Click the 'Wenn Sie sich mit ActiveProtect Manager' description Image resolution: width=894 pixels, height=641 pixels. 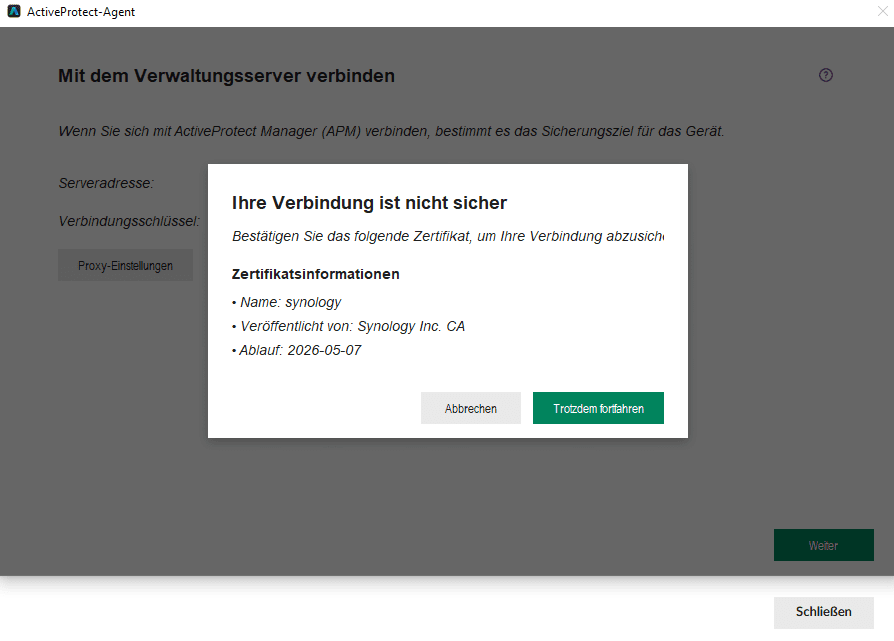click(391, 131)
